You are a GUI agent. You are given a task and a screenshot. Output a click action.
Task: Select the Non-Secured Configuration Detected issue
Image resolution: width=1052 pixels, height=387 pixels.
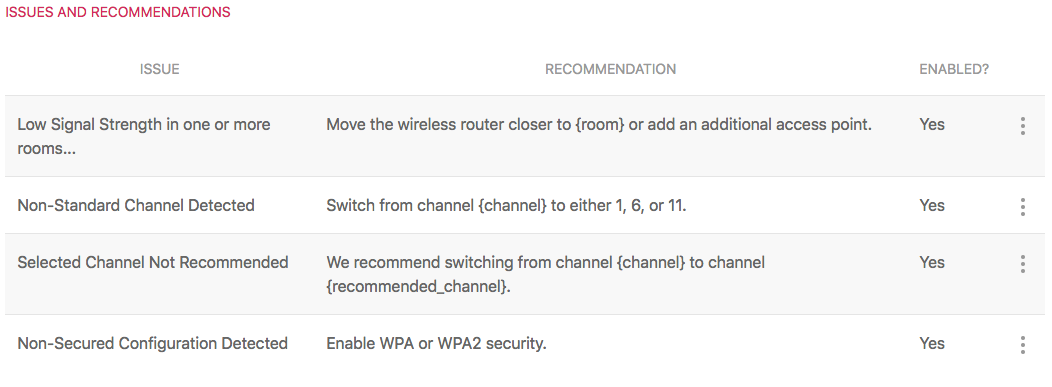click(153, 343)
